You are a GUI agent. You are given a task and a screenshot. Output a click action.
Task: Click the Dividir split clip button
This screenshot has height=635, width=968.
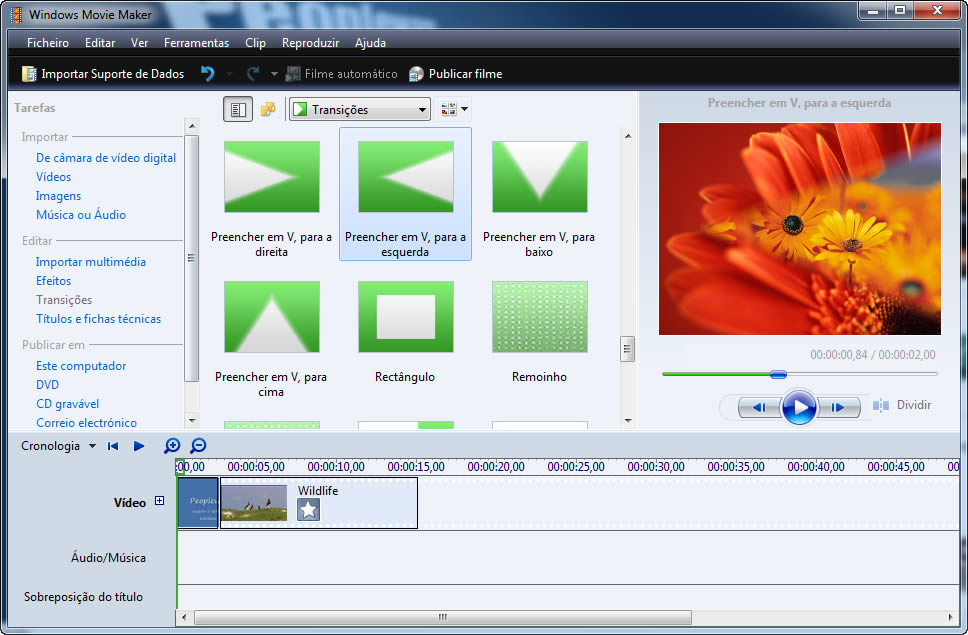[902, 405]
